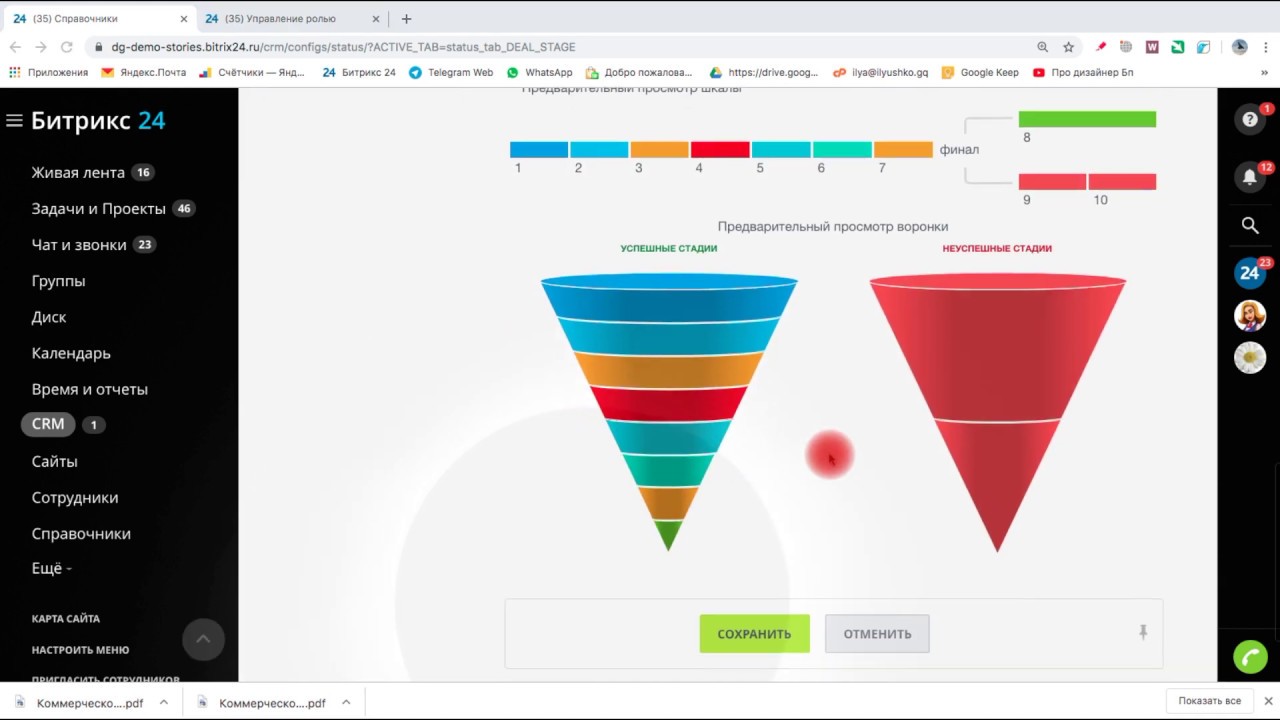This screenshot has height=720, width=1280.
Task: Click the СОХРАНИТЬ button
Action: [x=754, y=634]
